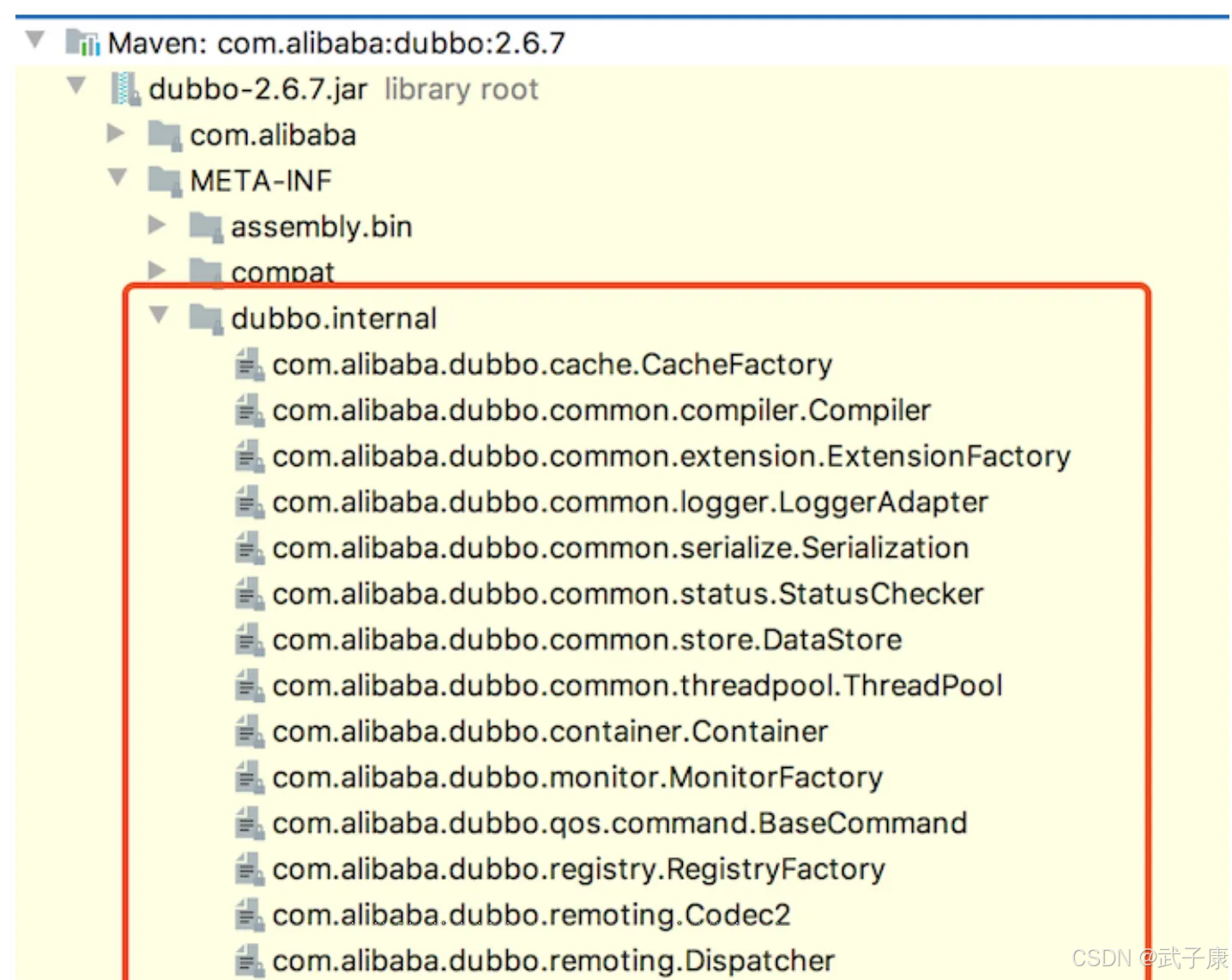Viewport: 1232px width, 980px height.
Task: Open com.alibaba.dubbo.remoting.Codec2 file
Action: click(531, 916)
